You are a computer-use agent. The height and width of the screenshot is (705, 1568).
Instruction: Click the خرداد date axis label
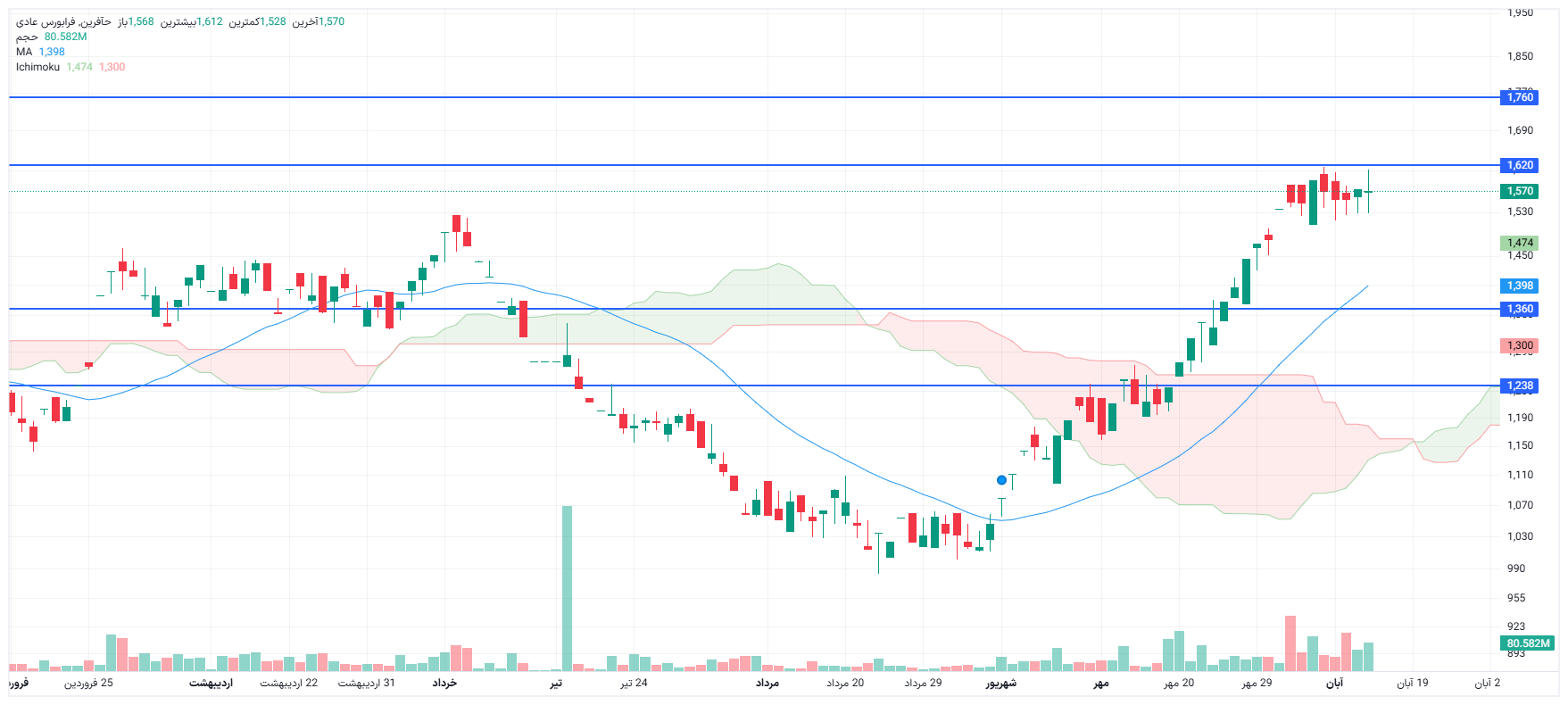point(444,683)
